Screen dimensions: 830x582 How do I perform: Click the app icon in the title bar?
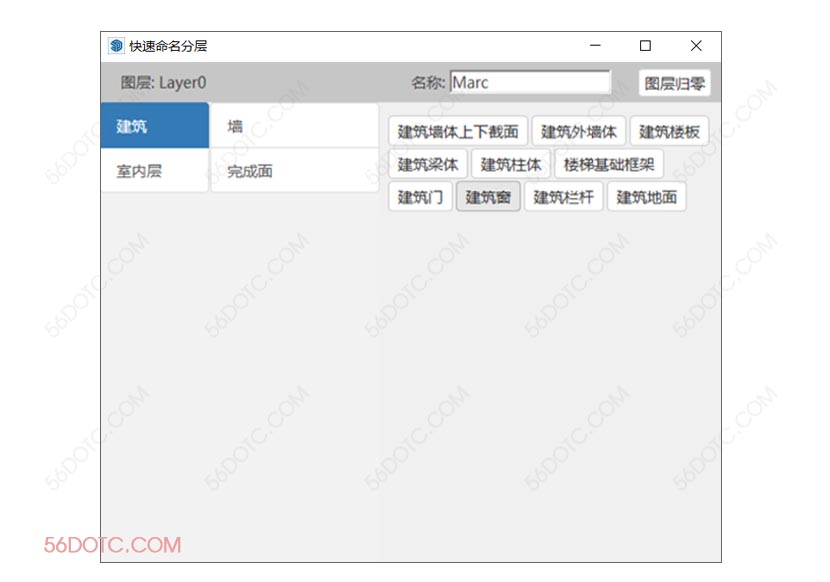pos(116,46)
